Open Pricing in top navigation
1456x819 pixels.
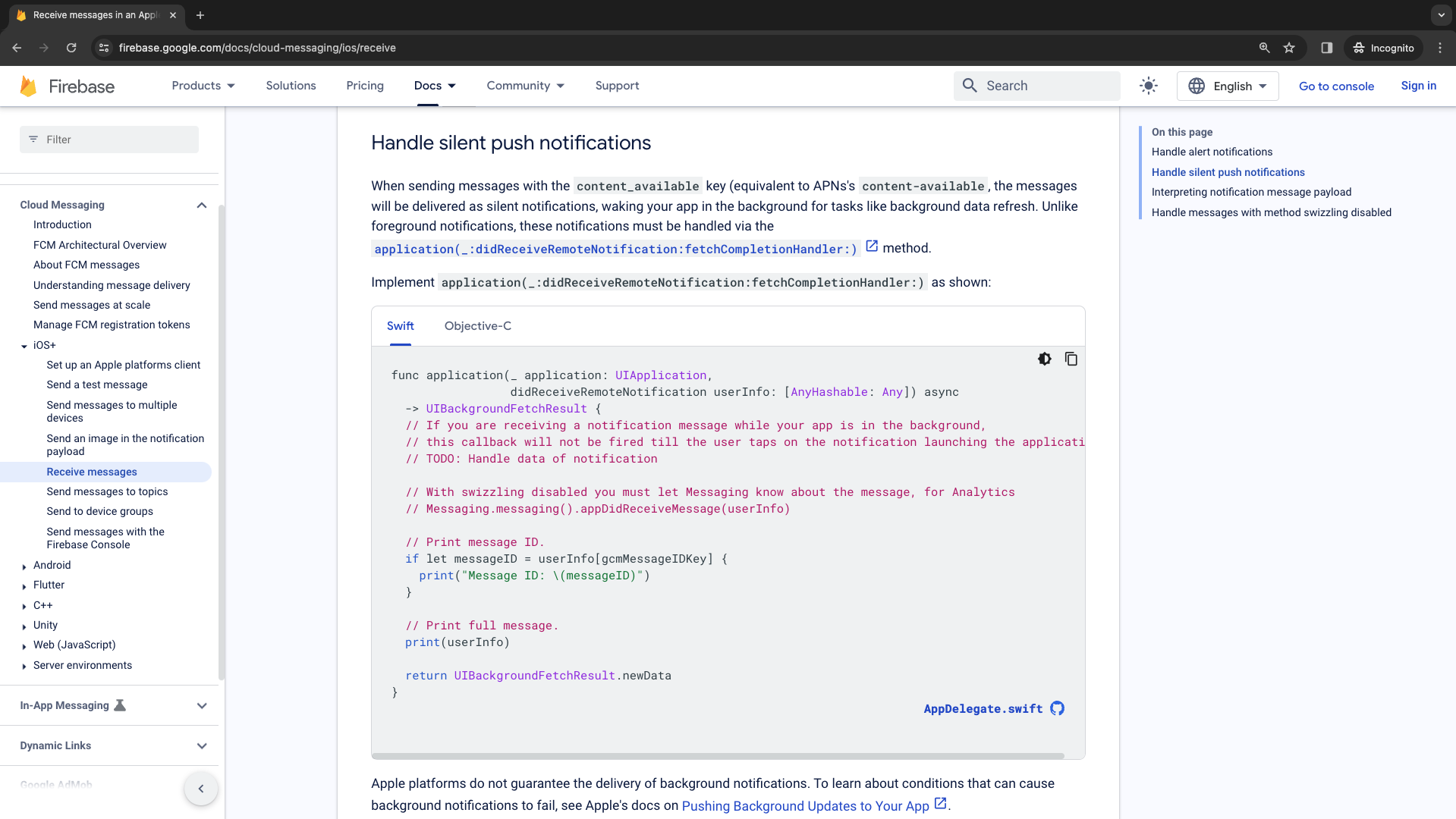(x=365, y=86)
